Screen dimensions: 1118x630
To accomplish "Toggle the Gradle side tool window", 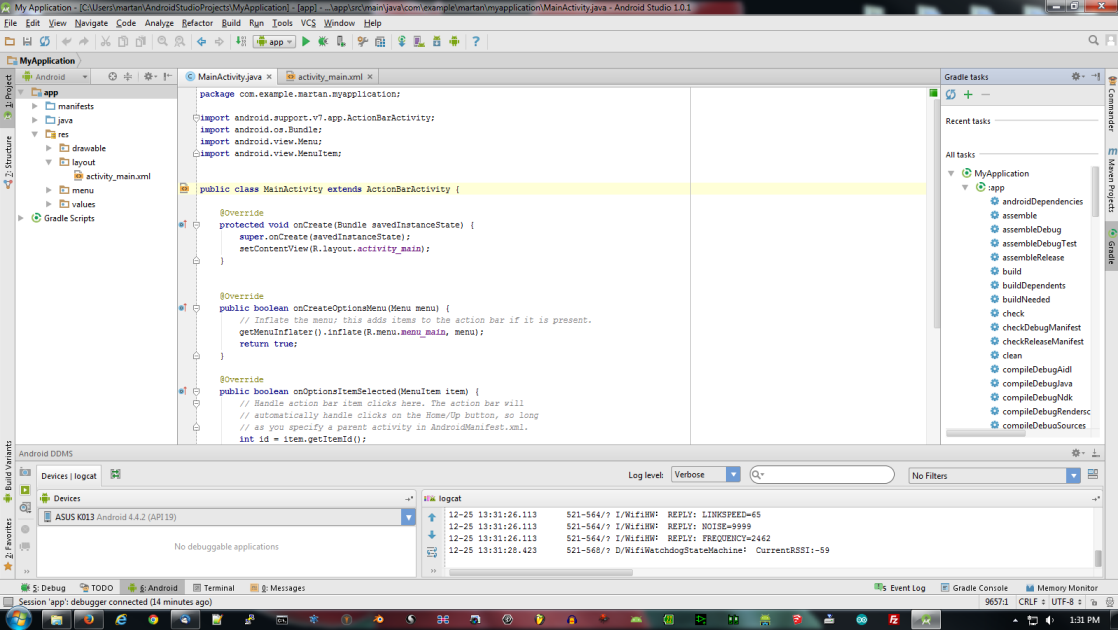I will point(1111,245).
